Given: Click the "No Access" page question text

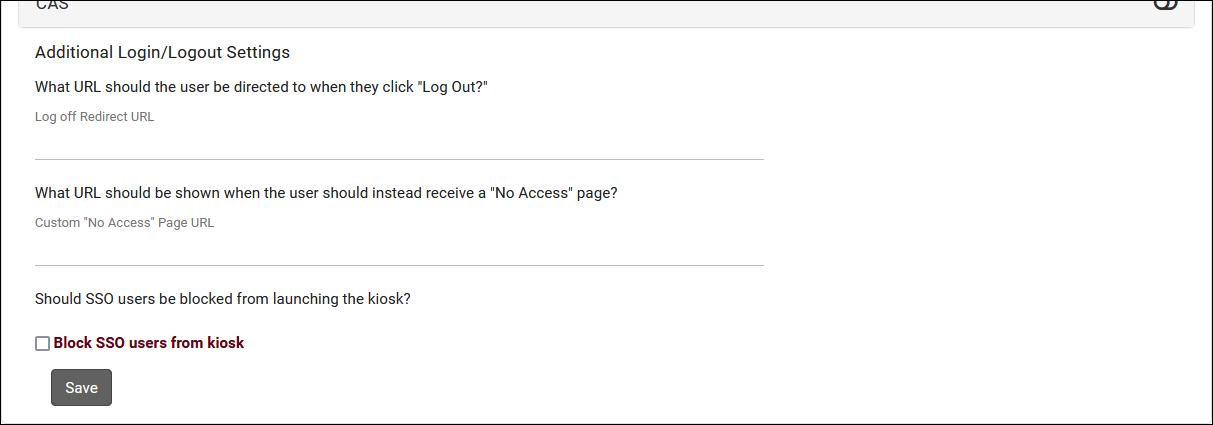Looking at the screenshot, I should (326, 193).
